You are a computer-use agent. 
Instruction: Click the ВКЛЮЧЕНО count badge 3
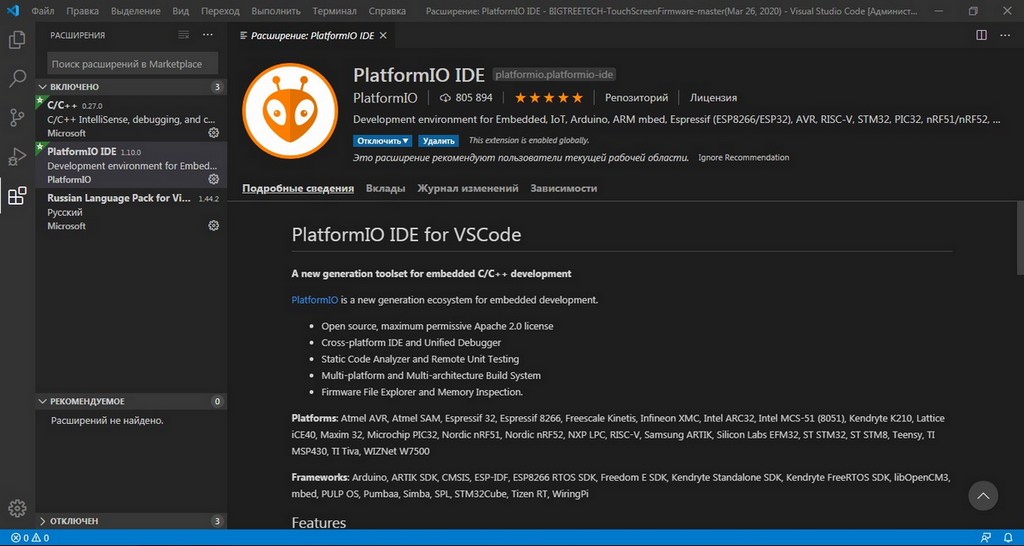click(217, 87)
